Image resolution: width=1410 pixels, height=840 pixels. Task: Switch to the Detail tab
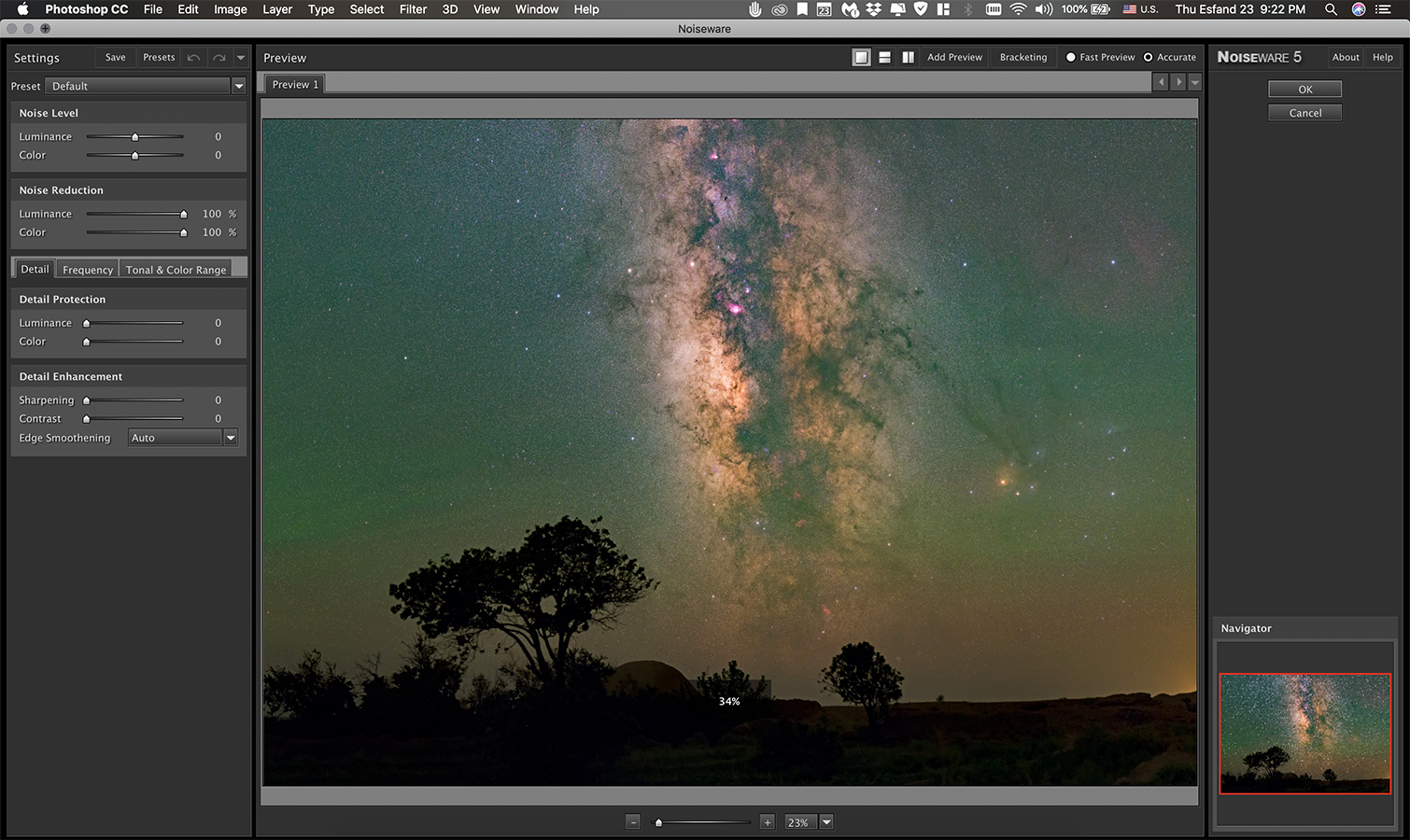tap(35, 269)
